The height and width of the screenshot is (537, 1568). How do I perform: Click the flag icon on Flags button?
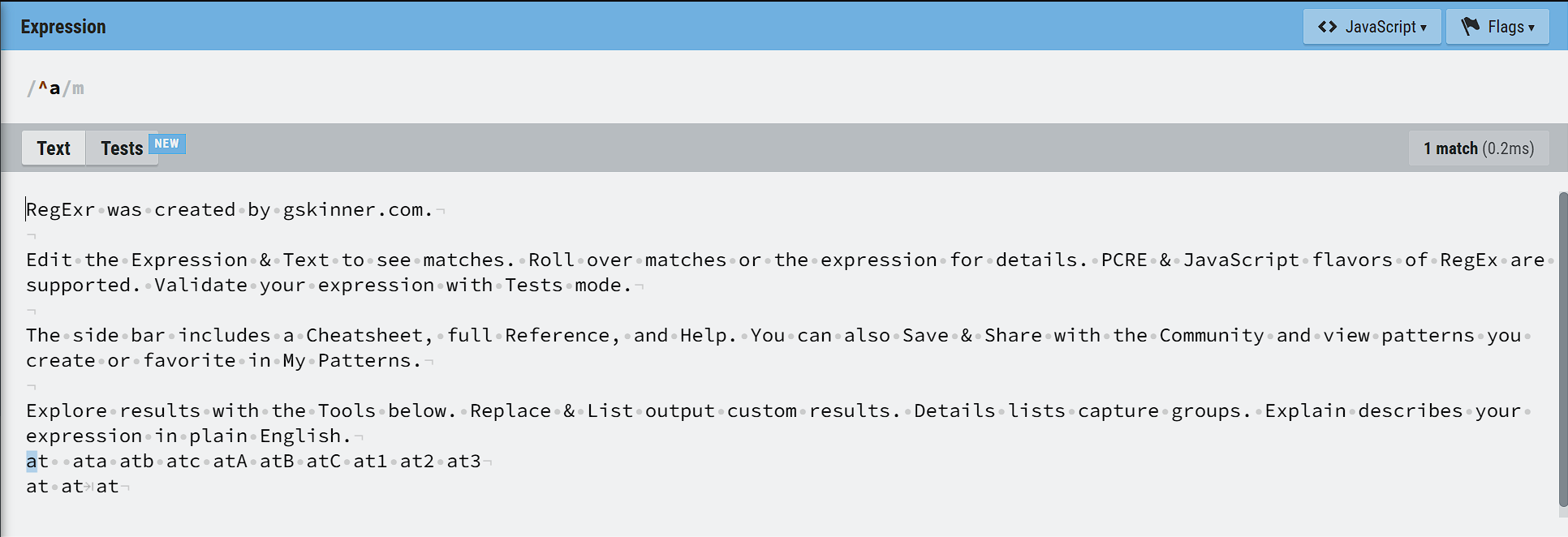point(1471,27)
